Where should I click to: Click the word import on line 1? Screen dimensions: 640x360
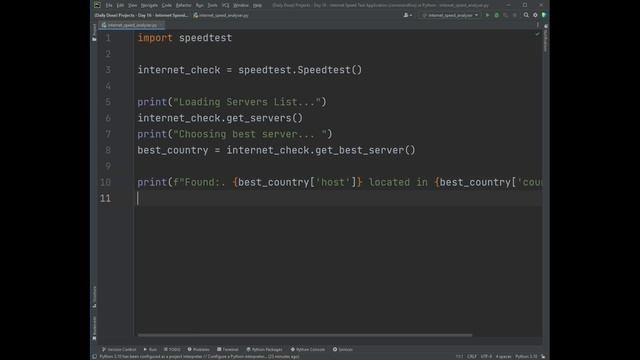click(155, 38)
